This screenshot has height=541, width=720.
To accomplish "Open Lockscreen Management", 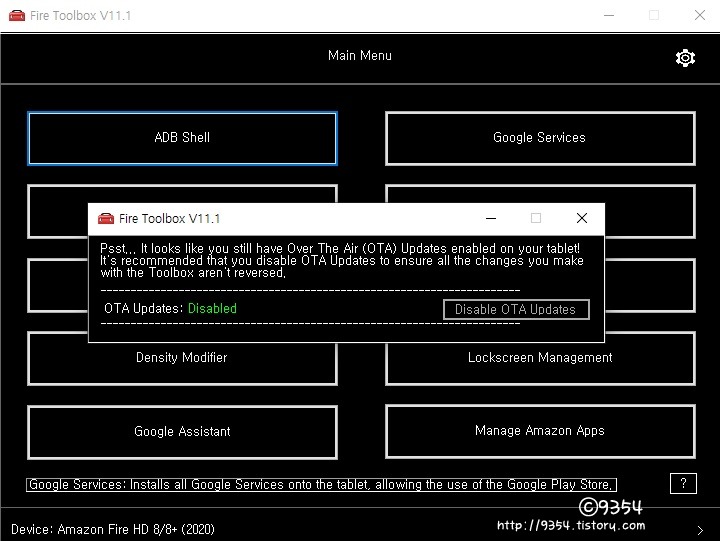I will (x=540, y=358).
